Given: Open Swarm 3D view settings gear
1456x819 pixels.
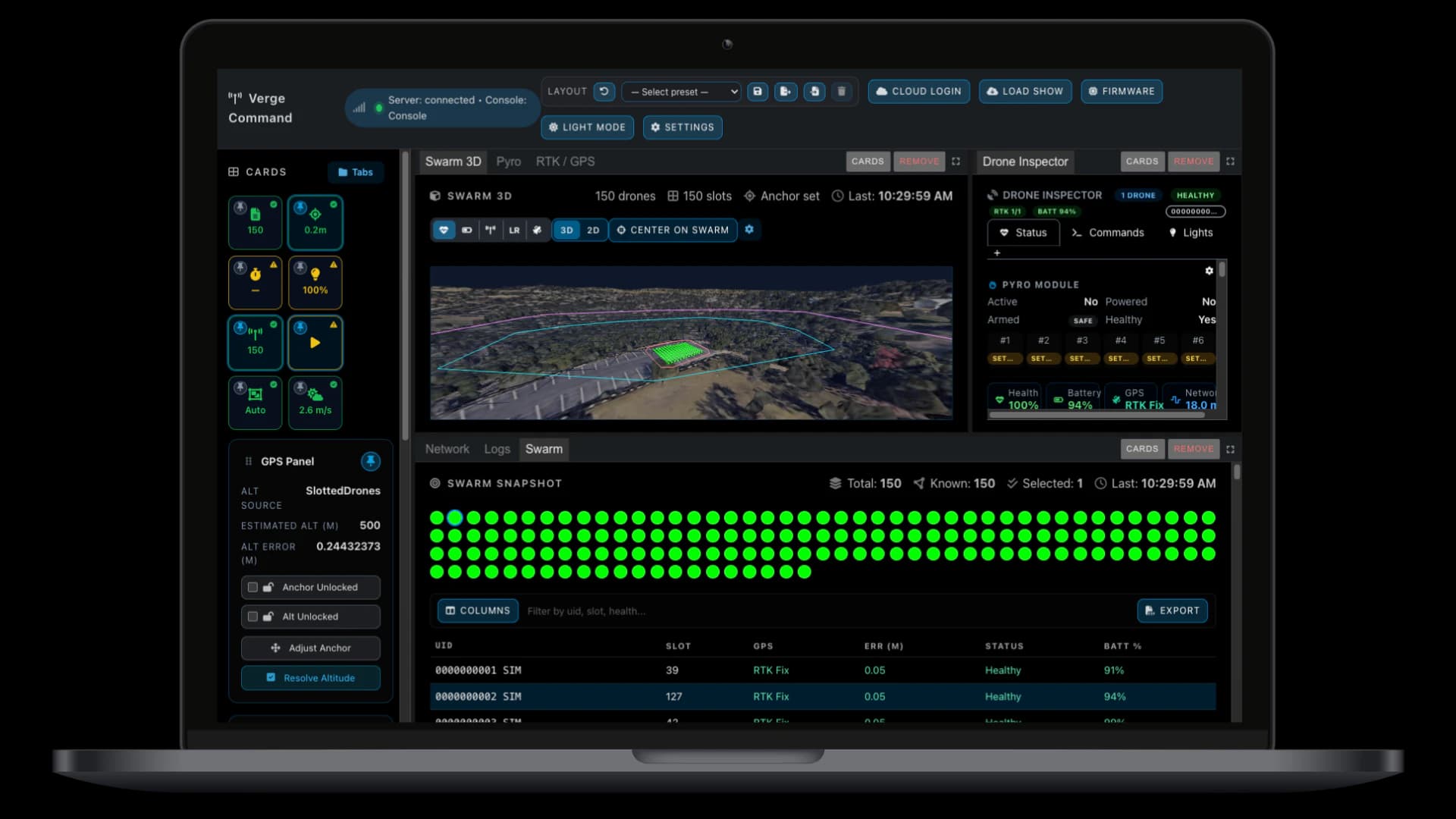Looking at the screenshot, I should click(749, 229).
